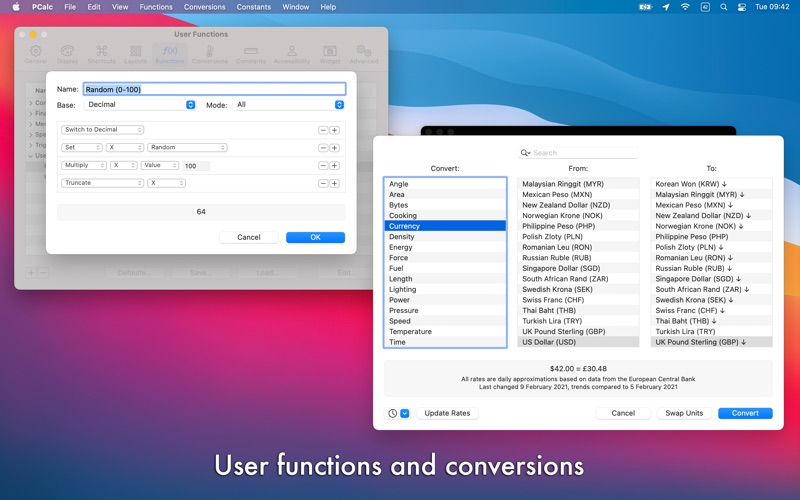Remove the Switch to Decimal step with minus
This screenshot has width=800, height=500.
[323, 130]
